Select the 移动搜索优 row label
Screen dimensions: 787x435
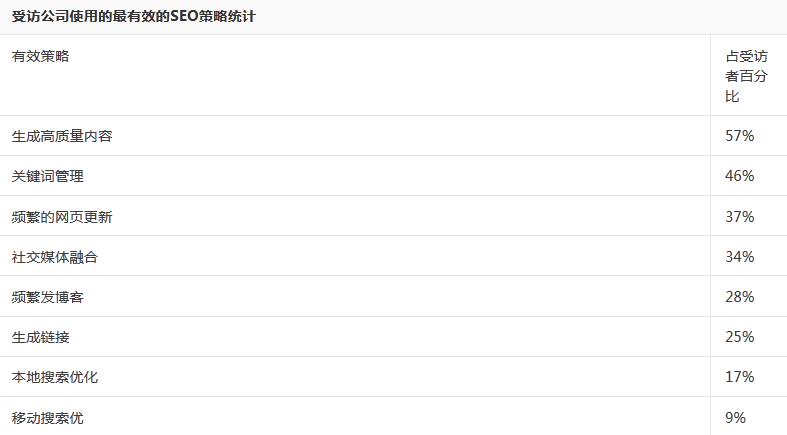48,417
